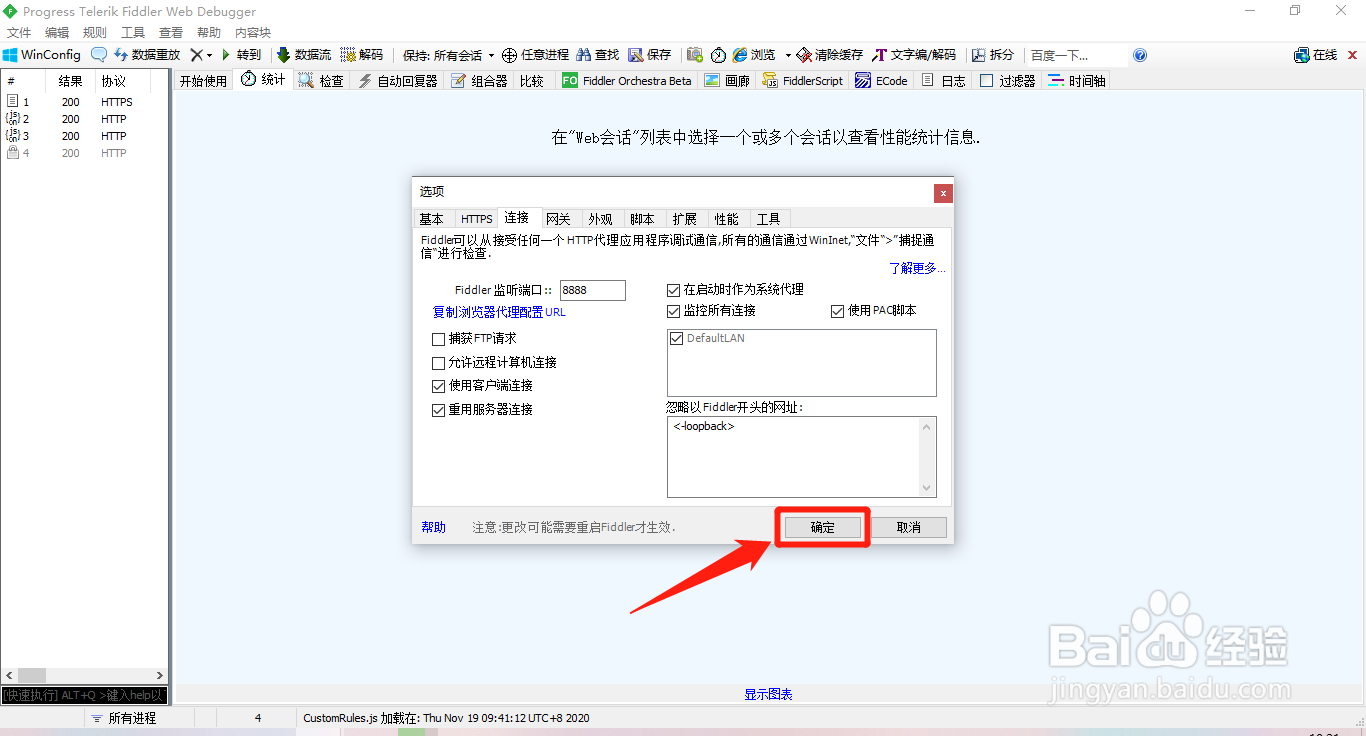The image size is (1366, 736).
Task: Click 复制浏览器代理配置 URL link
Action: (x=499, y=312)
